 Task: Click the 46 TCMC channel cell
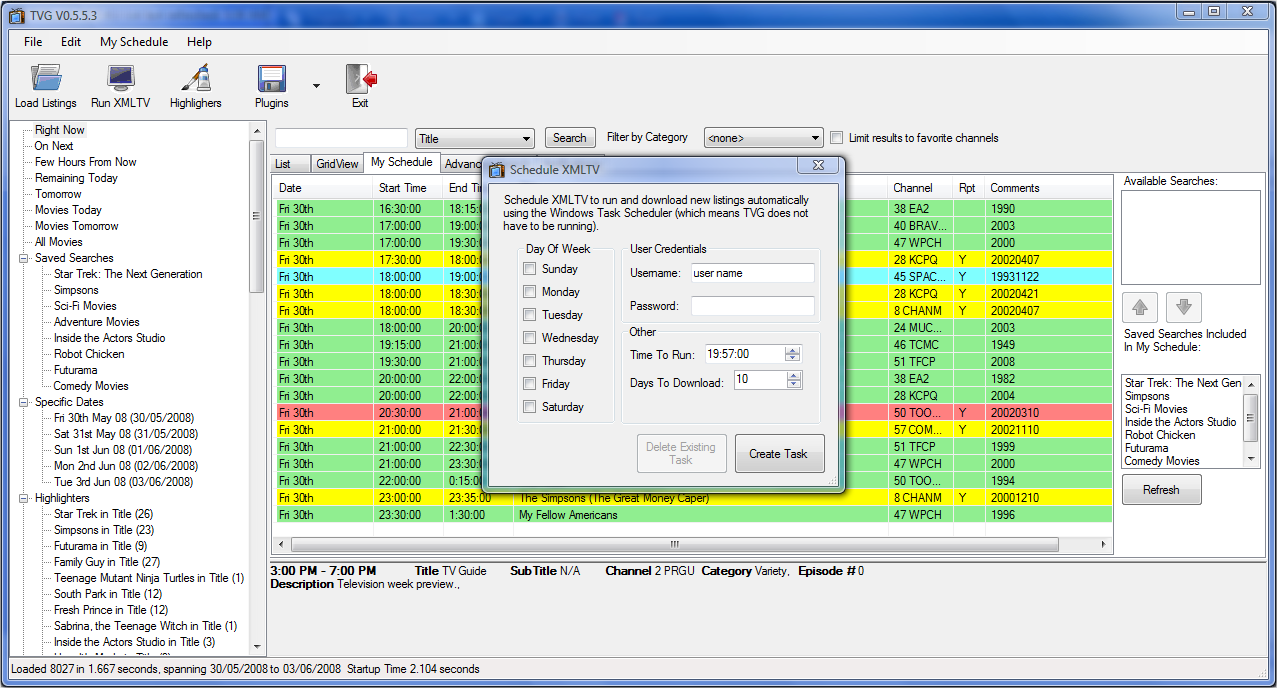(x=920, y=345)
